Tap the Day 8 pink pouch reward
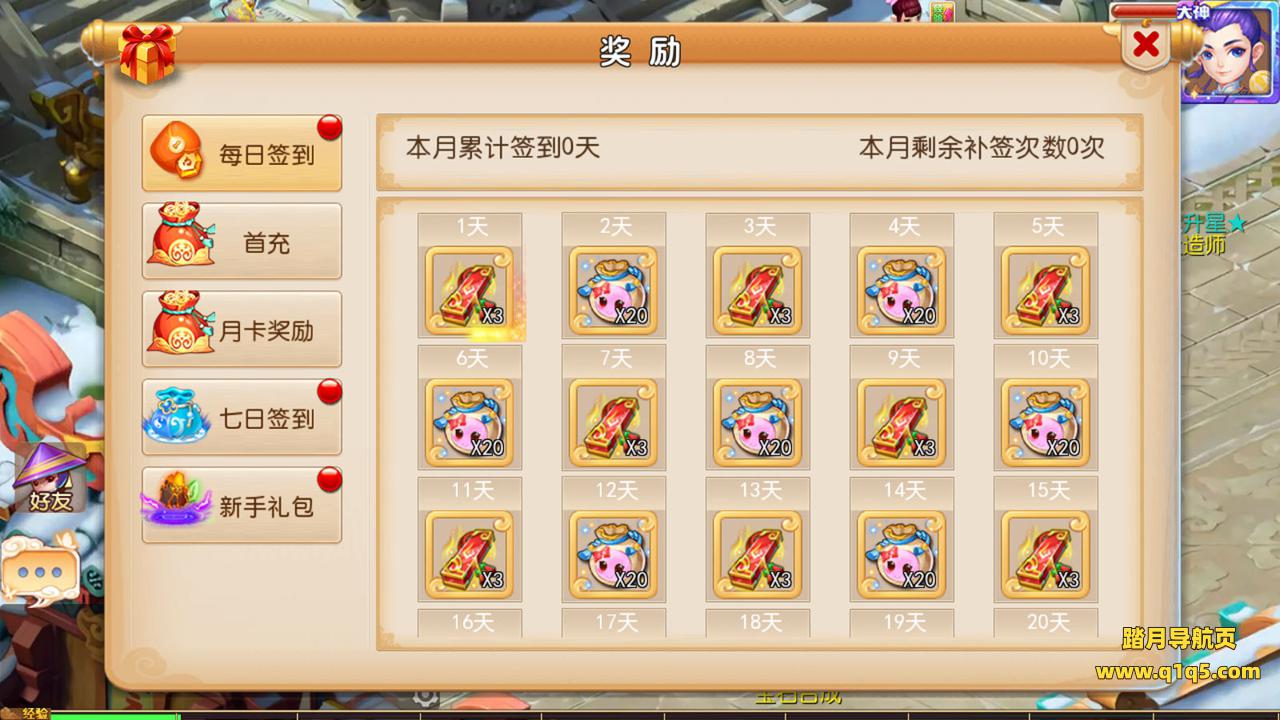This screenshot has height=720, width=1280. 757,422
